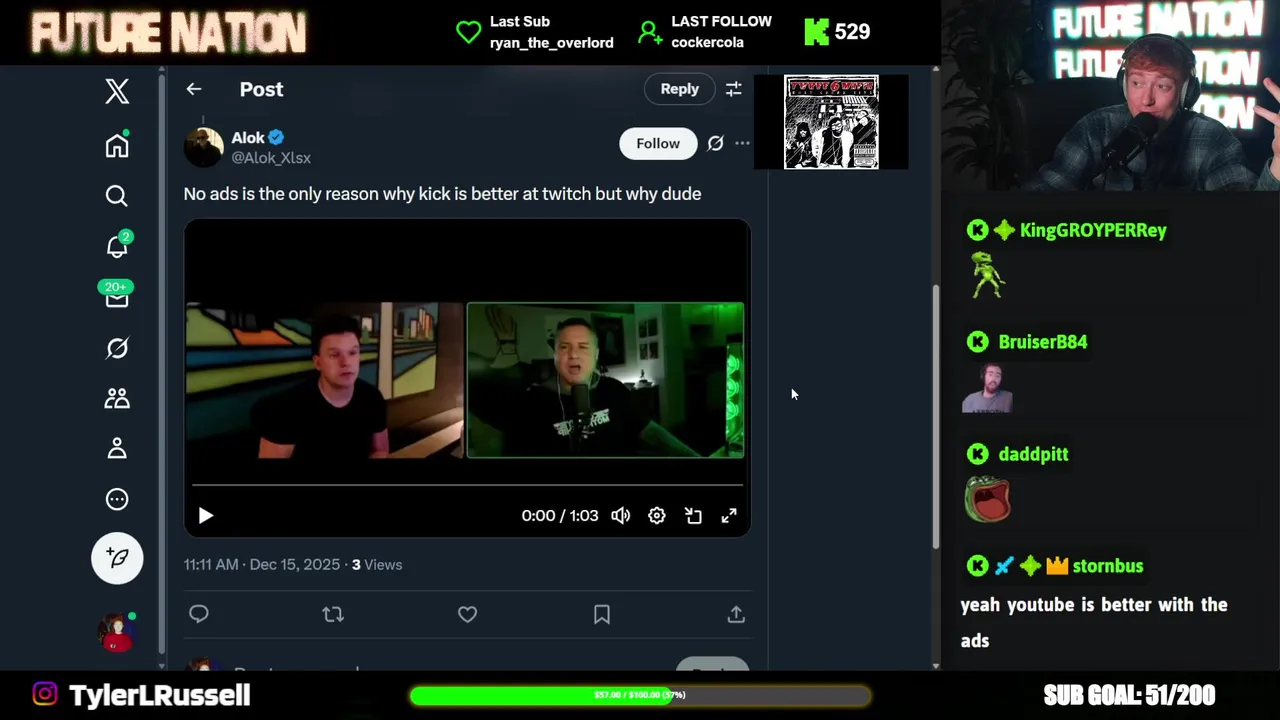Share the post with upload icon

click(x=736, y=614)
